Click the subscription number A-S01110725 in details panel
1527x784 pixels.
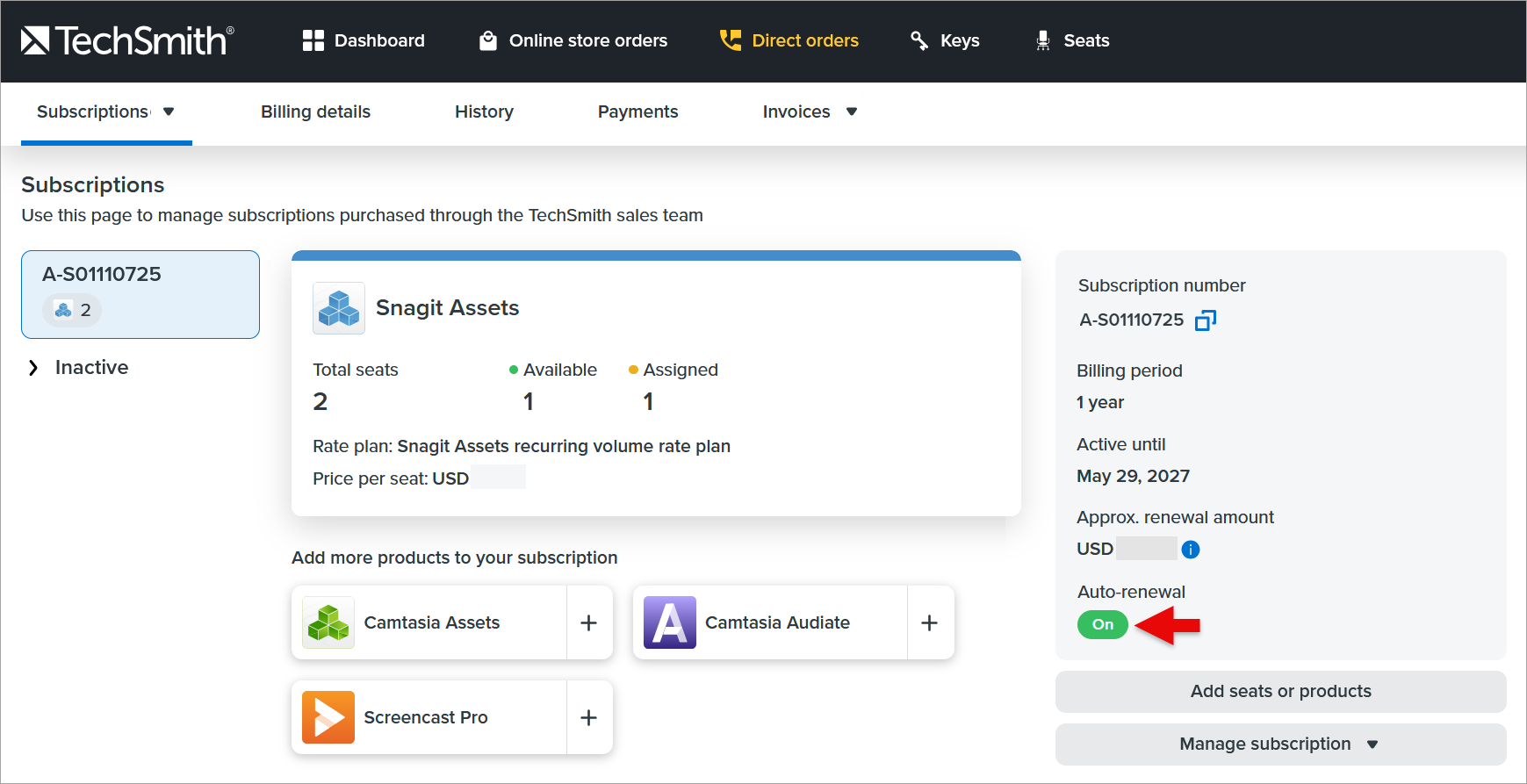(x=1132, y=320)
